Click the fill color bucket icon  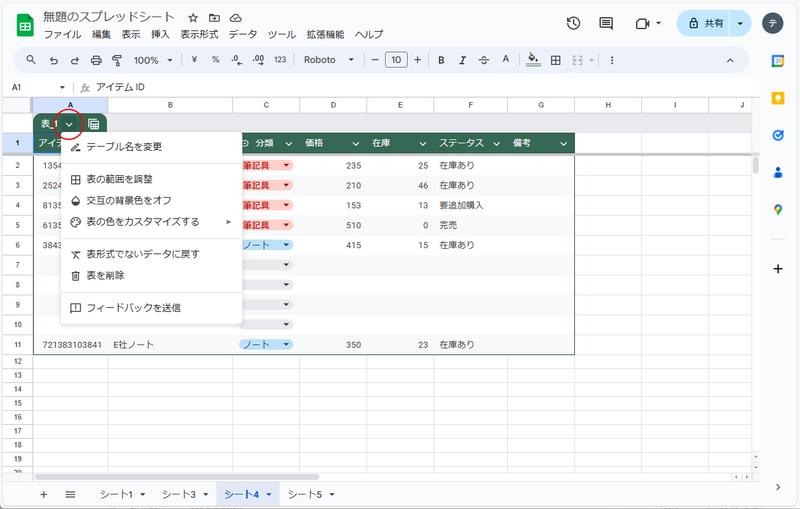point(533,60)
